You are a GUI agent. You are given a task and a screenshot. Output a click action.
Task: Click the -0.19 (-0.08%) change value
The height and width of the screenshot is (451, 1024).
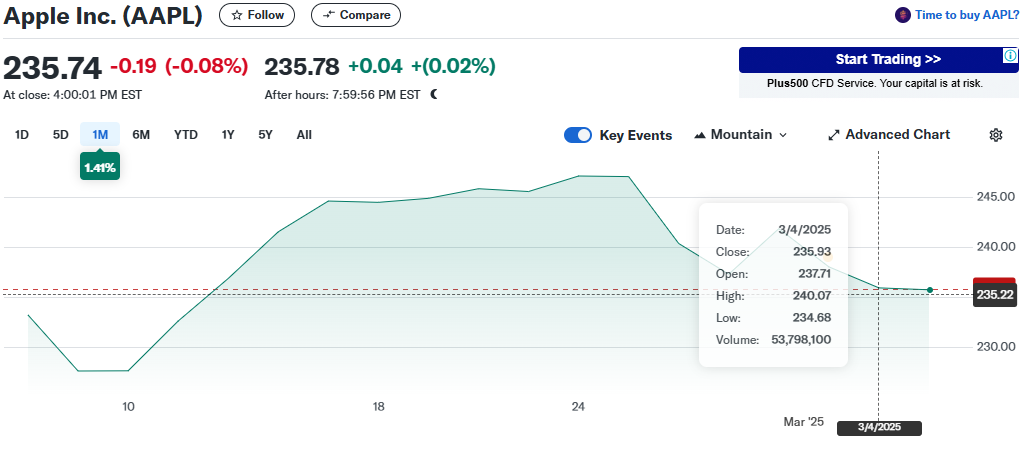pyautogui.click(x=179, y=67)
